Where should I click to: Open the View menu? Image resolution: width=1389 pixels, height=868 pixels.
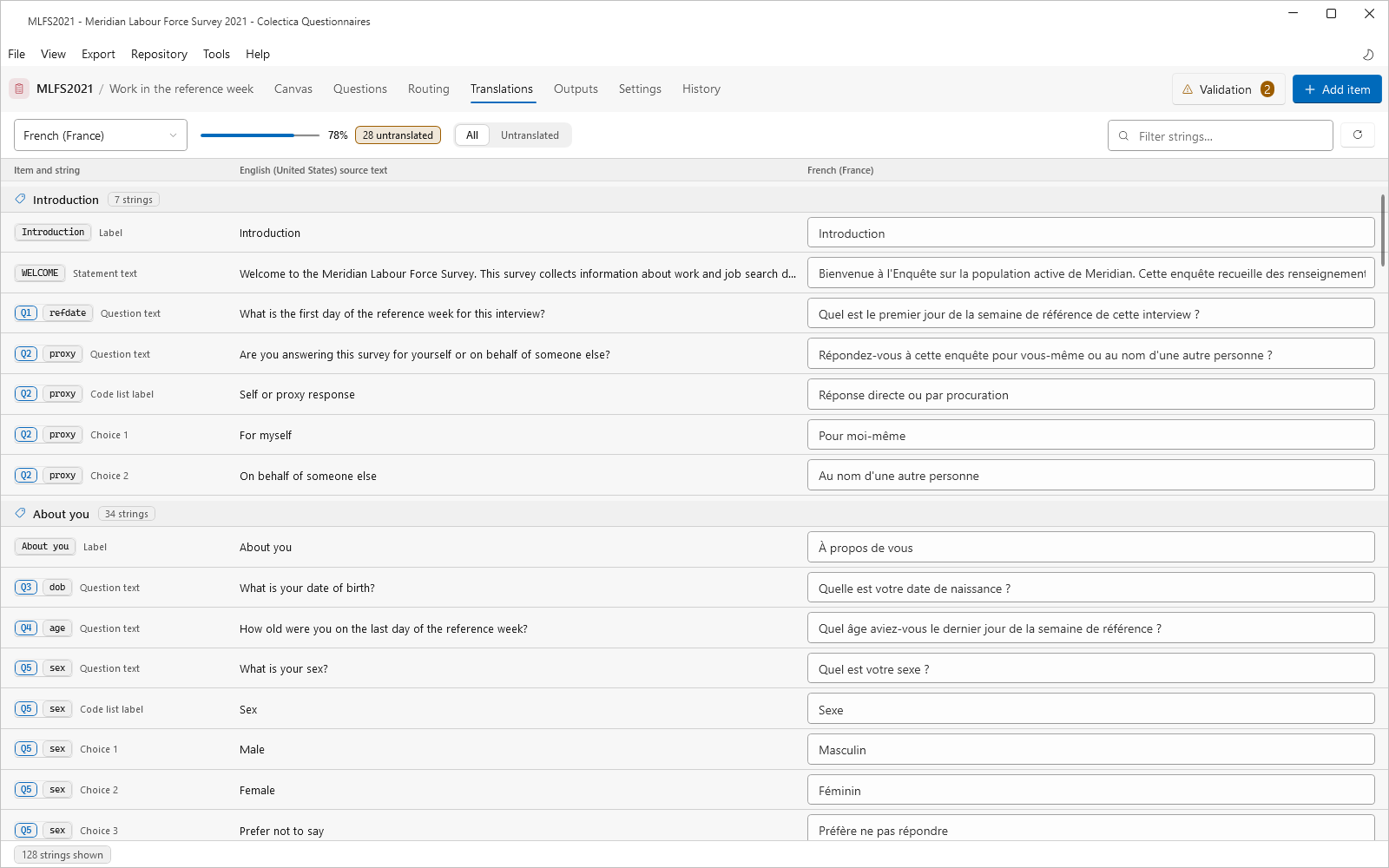[x=53, y=54]
